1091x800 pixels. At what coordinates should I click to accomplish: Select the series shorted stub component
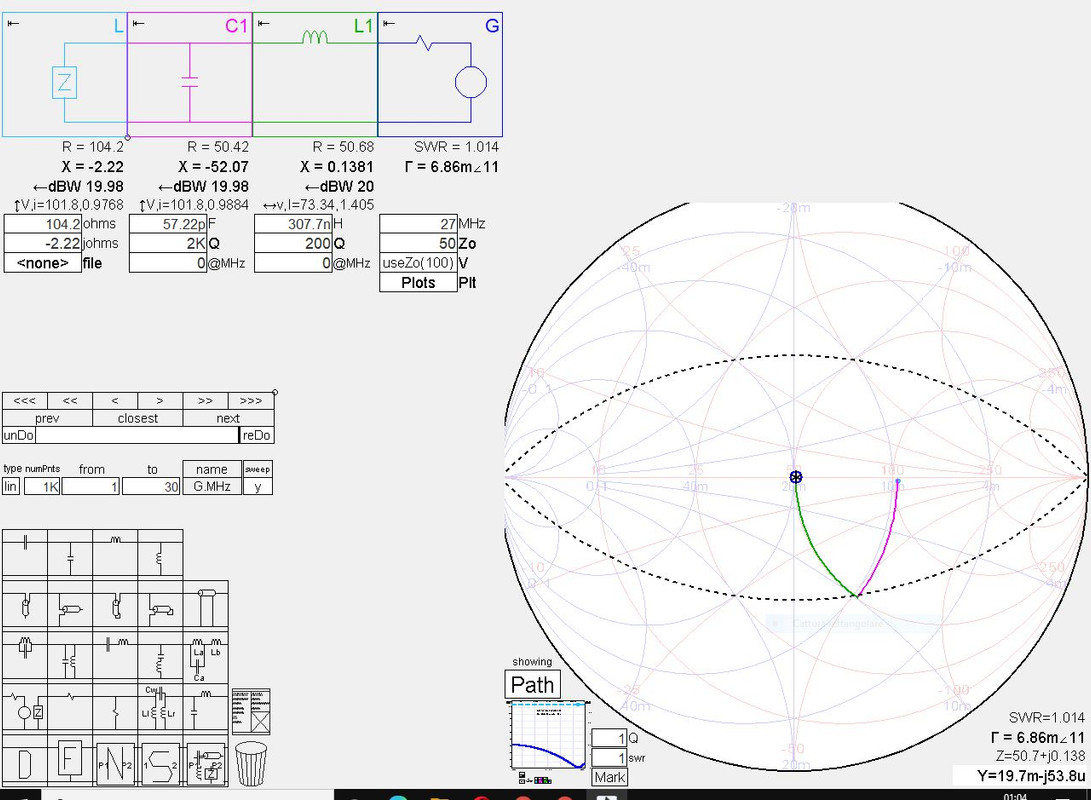116,605
